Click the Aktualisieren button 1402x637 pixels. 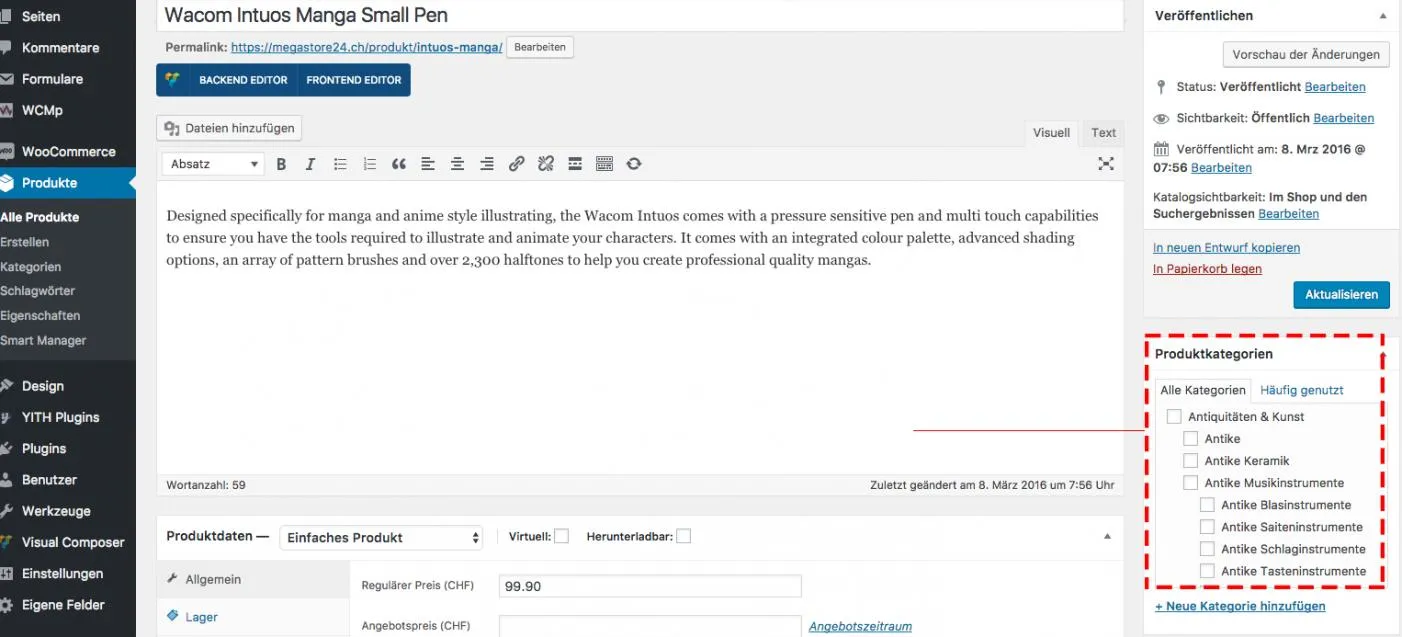pos(1341,295)
